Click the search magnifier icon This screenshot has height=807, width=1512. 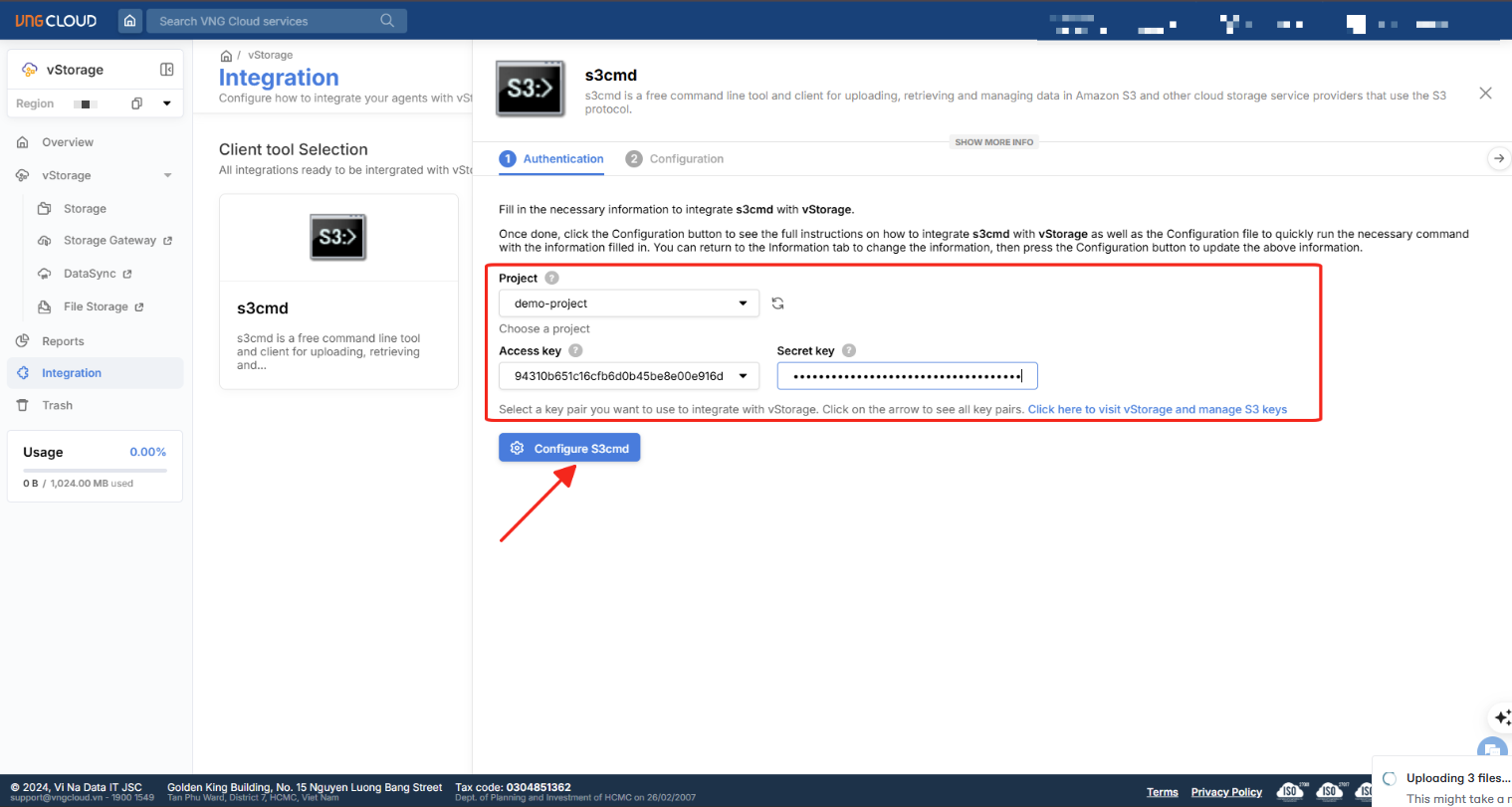click(387, 21)
